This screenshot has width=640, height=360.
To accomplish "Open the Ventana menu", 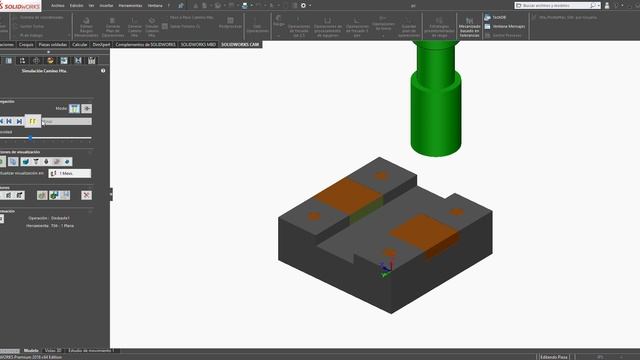I will [155, 6].
